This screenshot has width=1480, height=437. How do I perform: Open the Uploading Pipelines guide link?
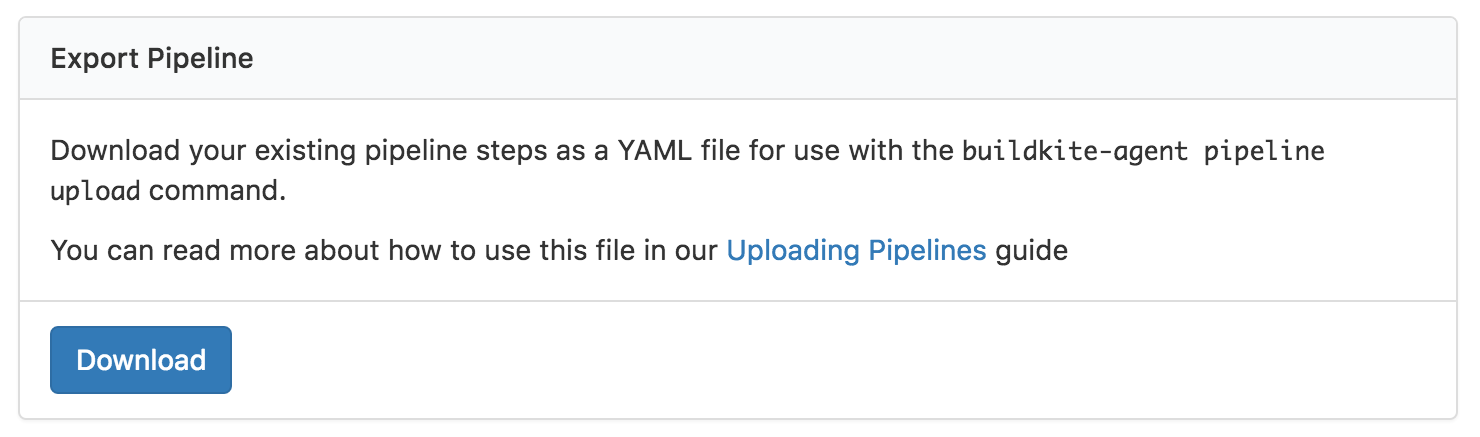[x=856, y=250]
